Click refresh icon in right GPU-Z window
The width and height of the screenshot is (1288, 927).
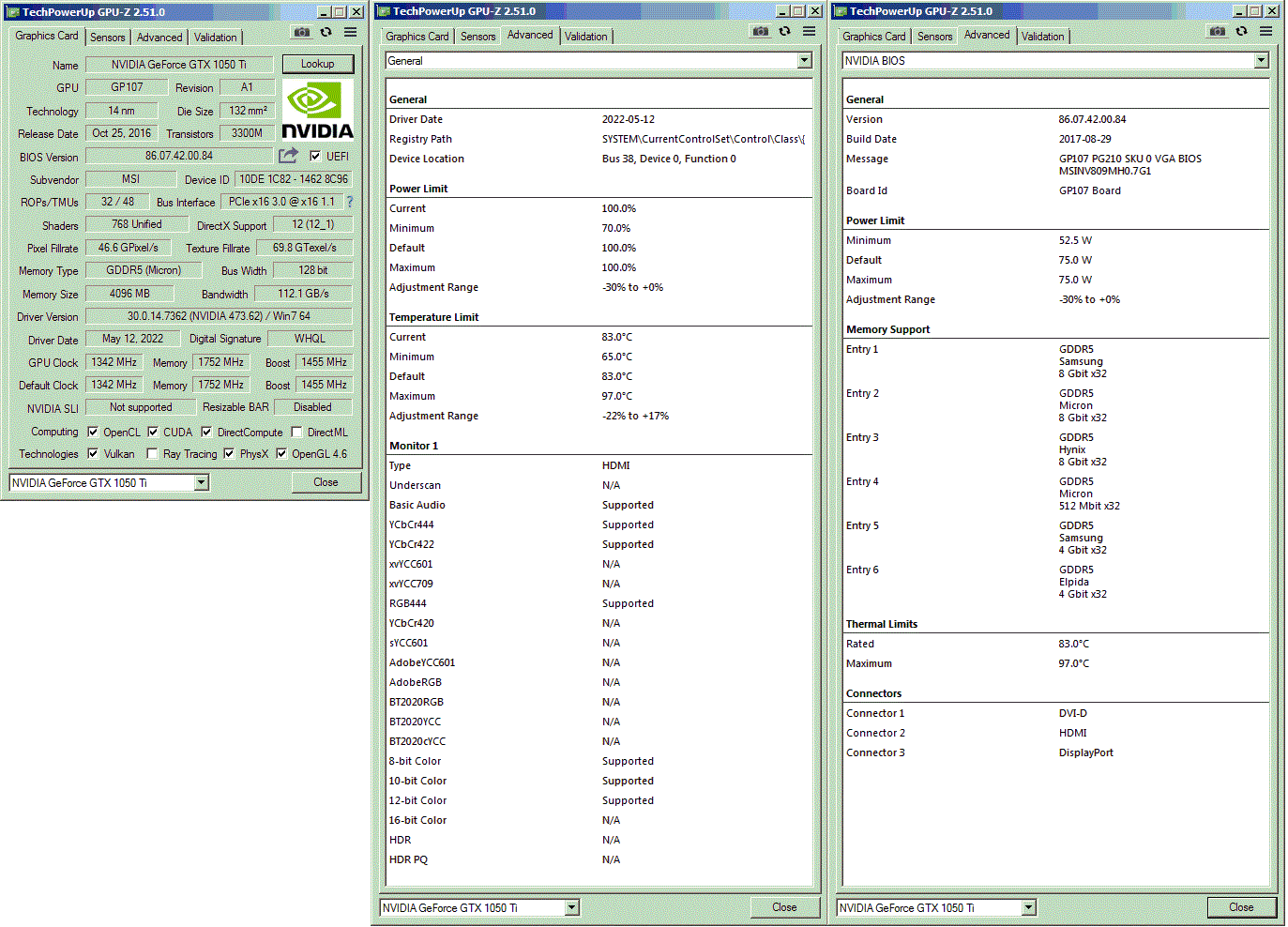(x=1241, y=31)
